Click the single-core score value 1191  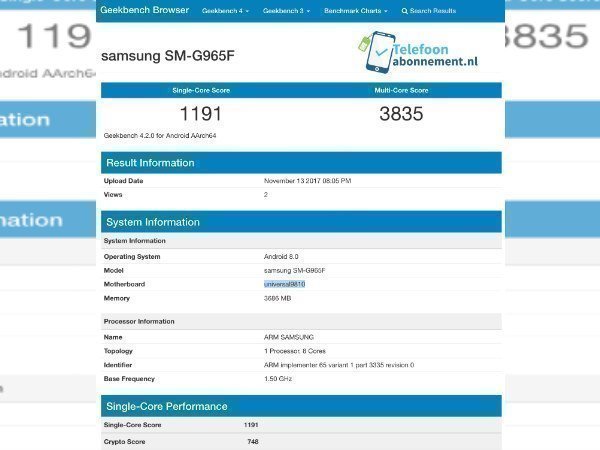[x=201, y=114]
